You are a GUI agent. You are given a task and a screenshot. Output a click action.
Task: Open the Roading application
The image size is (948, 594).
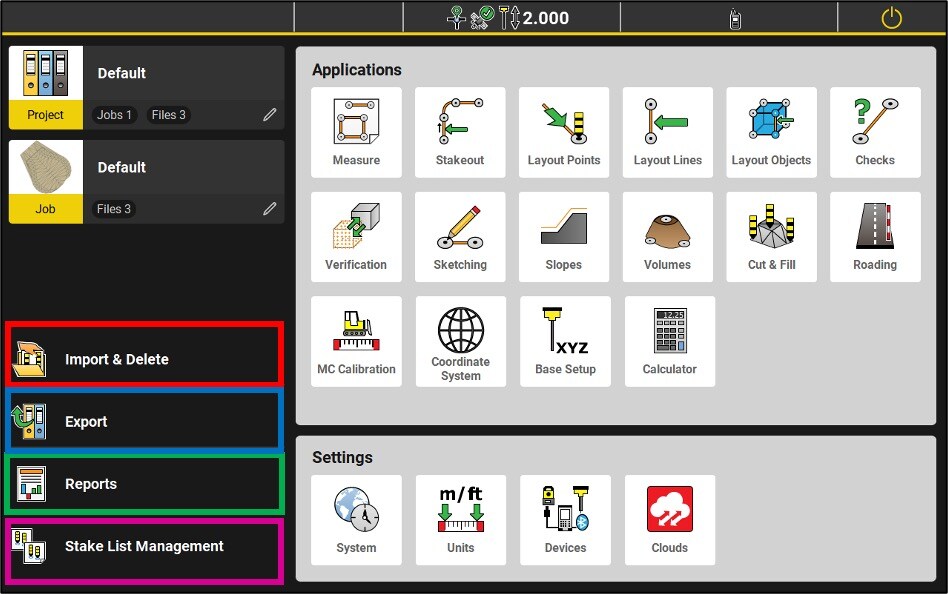coord(875,237)
